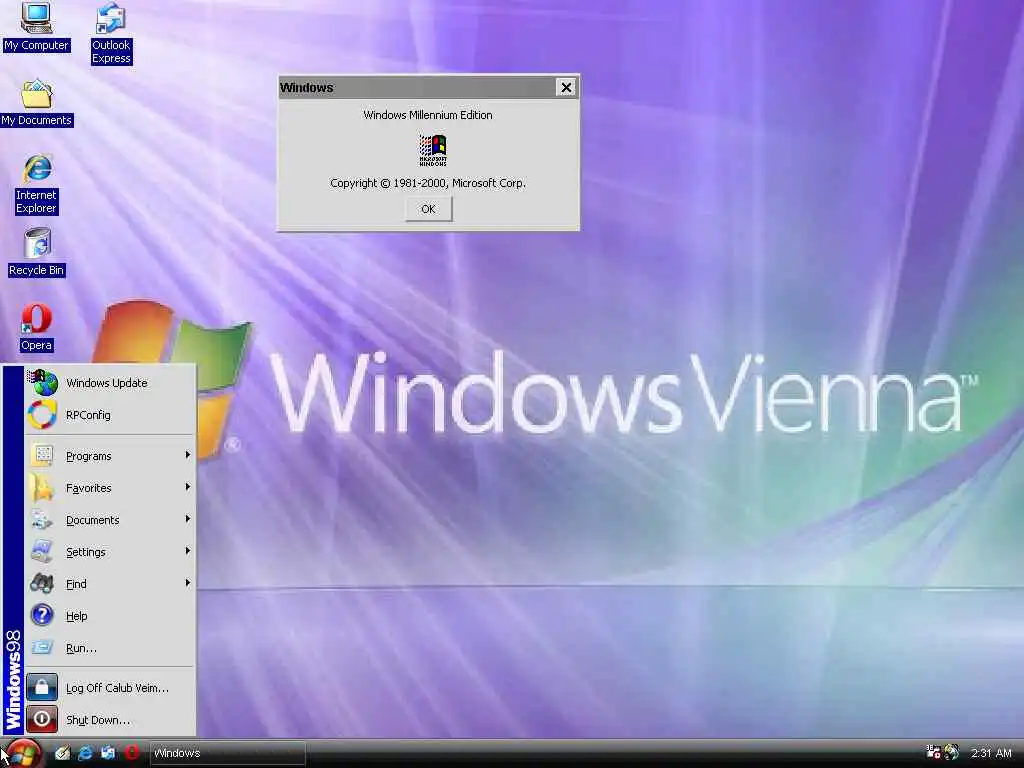Select the Opera desktop shortcut
This screenshot has width=1024, height=768.
coord(36,328)
